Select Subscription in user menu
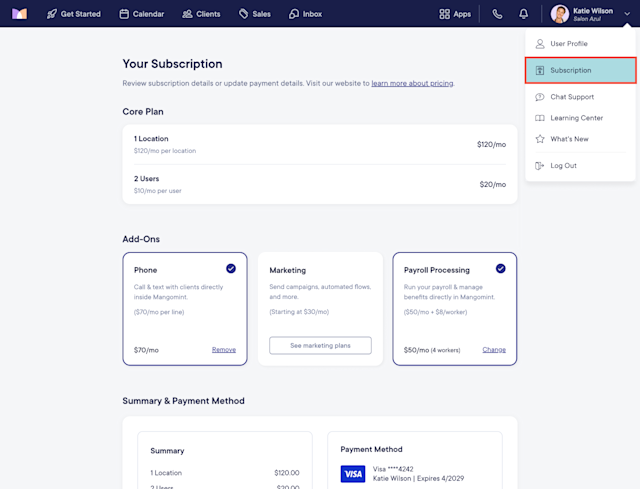640x489 pixels. coord(580,70)
